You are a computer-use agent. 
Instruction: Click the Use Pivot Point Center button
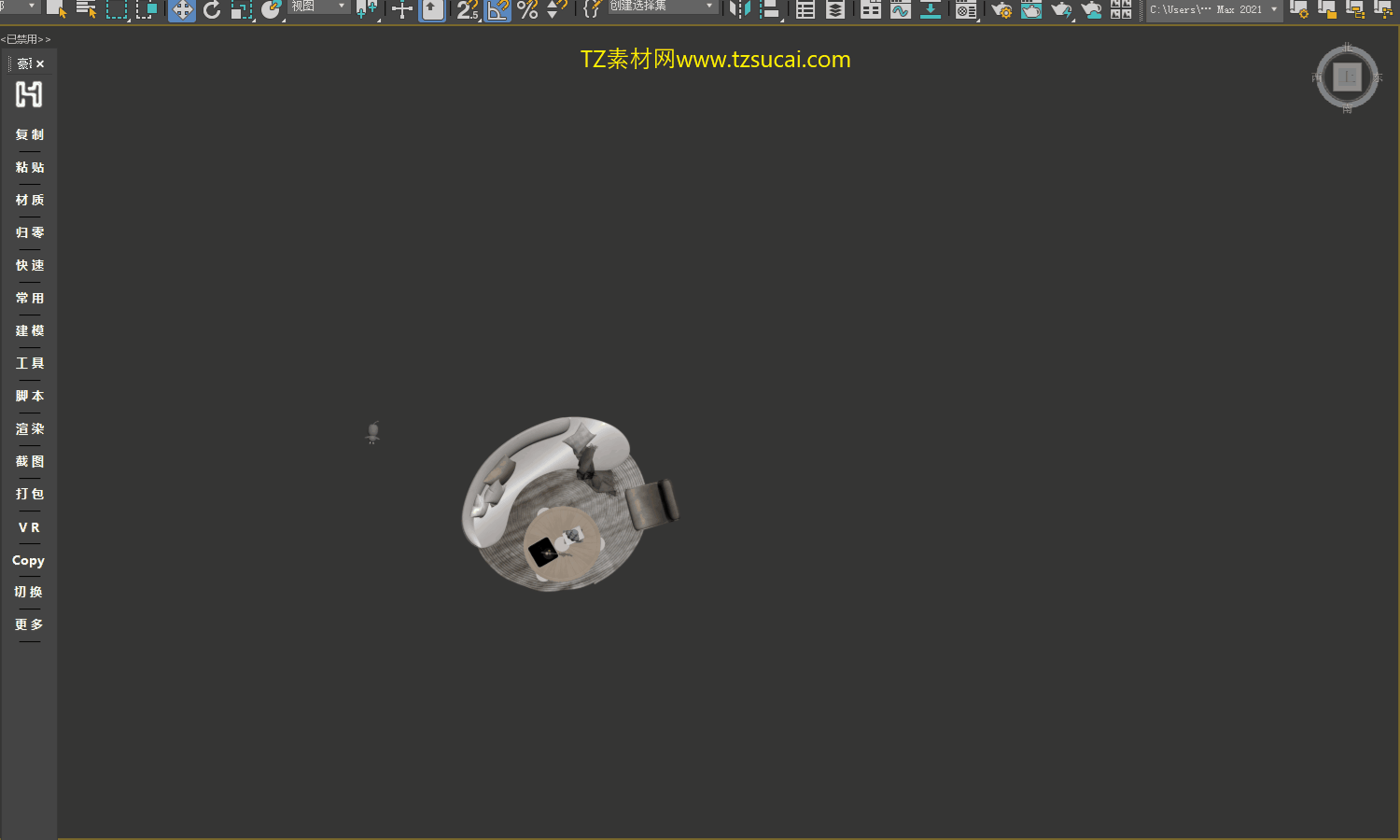(x=367, y=9)
